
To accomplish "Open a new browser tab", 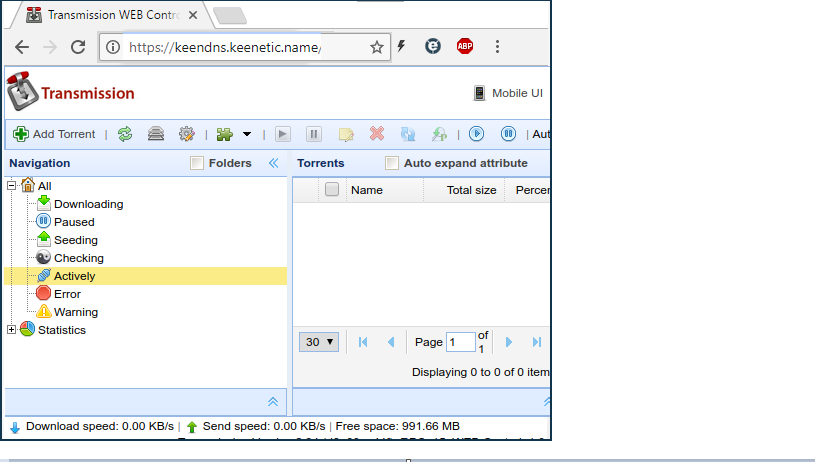I will (x=230, y=16).
